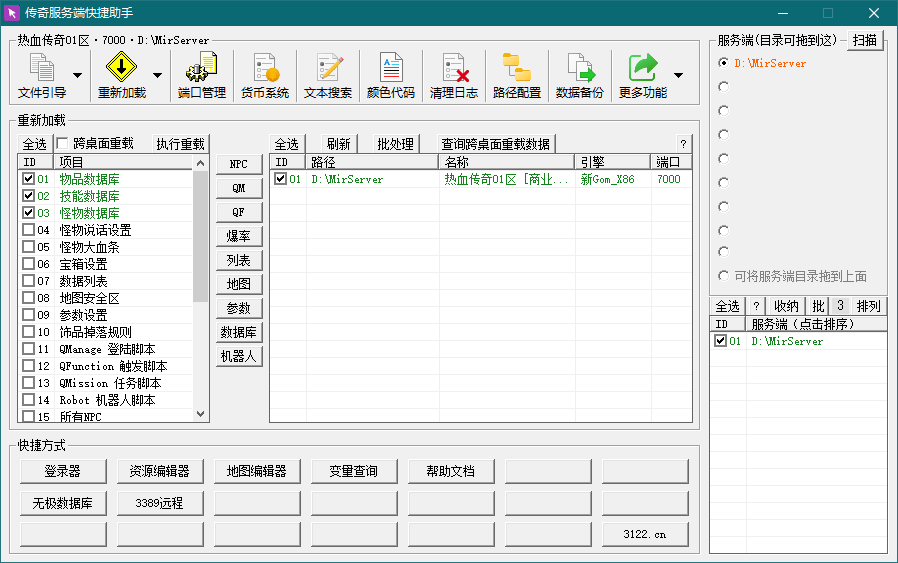Select the D:\MirServer radio button

724,63
